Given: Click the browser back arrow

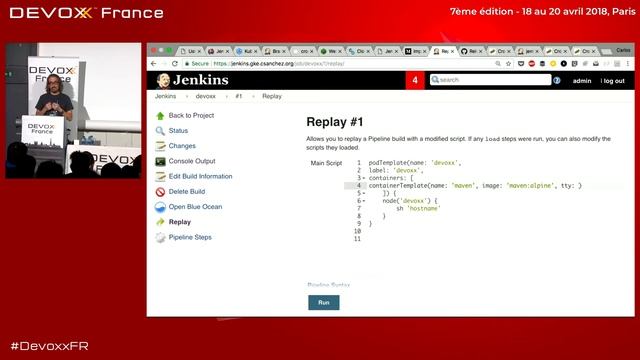Looking at the screenshot, I should coord(153,64).
